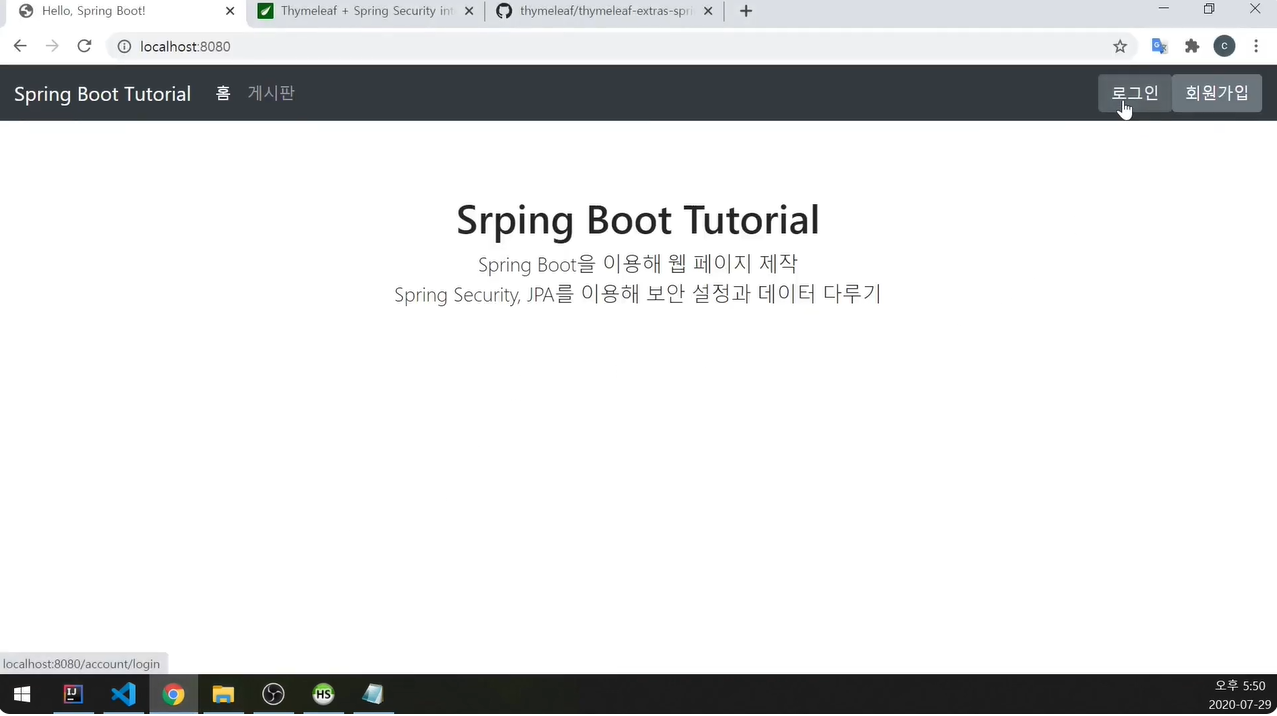Click the site info icon in the address bar
Viewport: 1277px width, 716px height.
click(x=124, y=46)
